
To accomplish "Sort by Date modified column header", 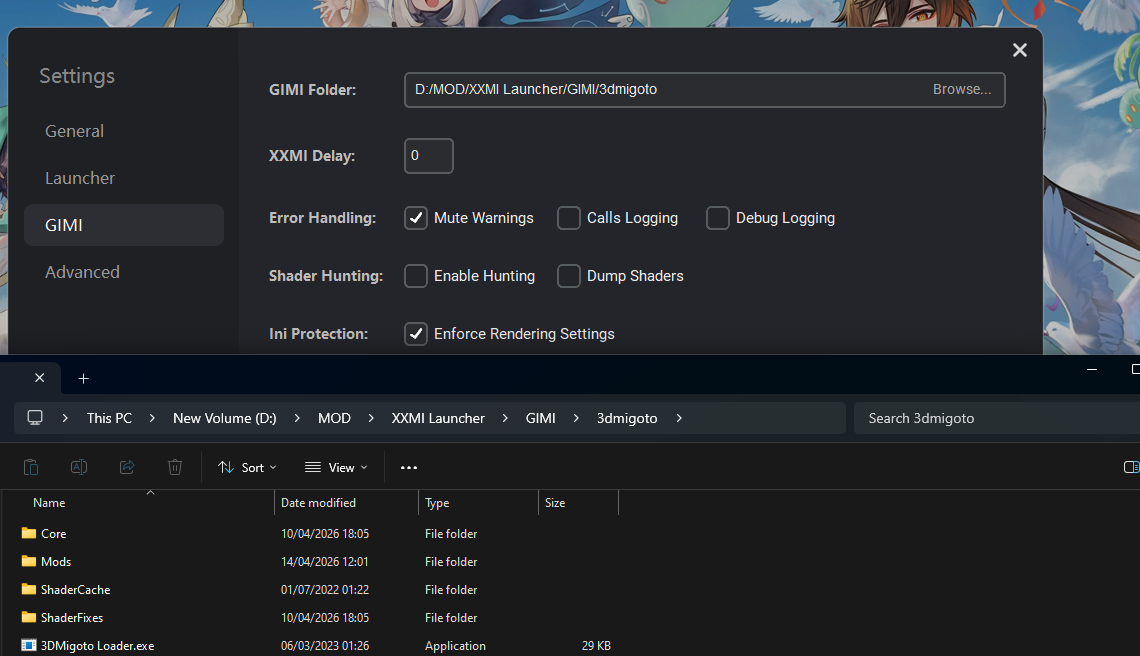I will (346, 503).
